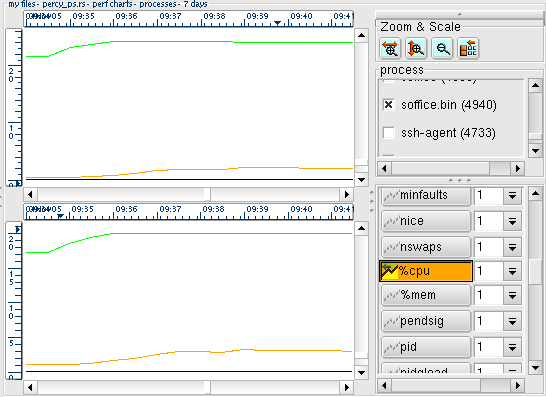Click the top chart scroll left arrow
The height and width of the screenshot is (397, 546).
(30, 194)
